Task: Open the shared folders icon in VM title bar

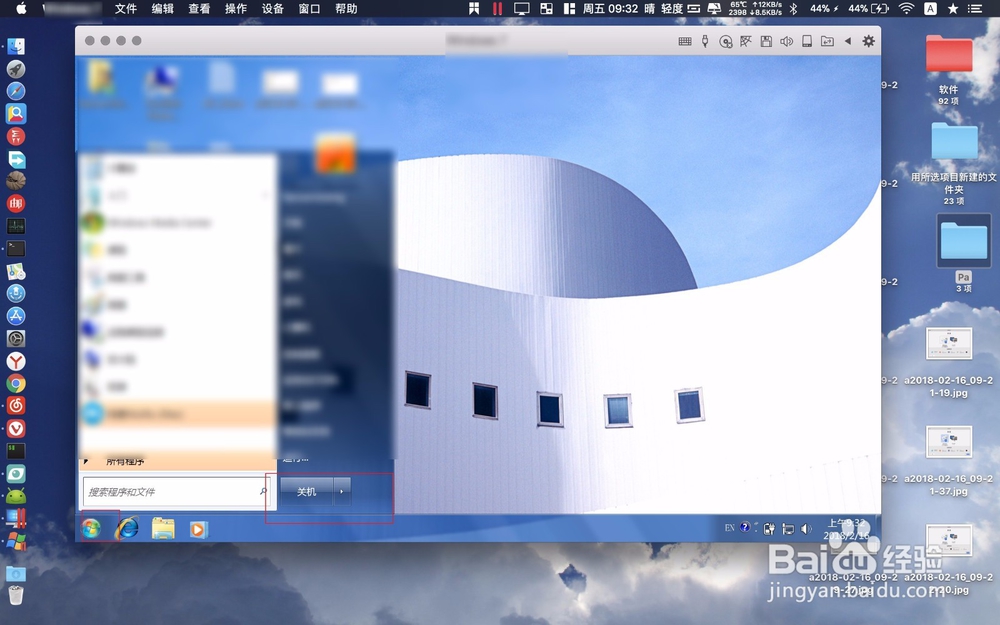Action: [827, 41]
